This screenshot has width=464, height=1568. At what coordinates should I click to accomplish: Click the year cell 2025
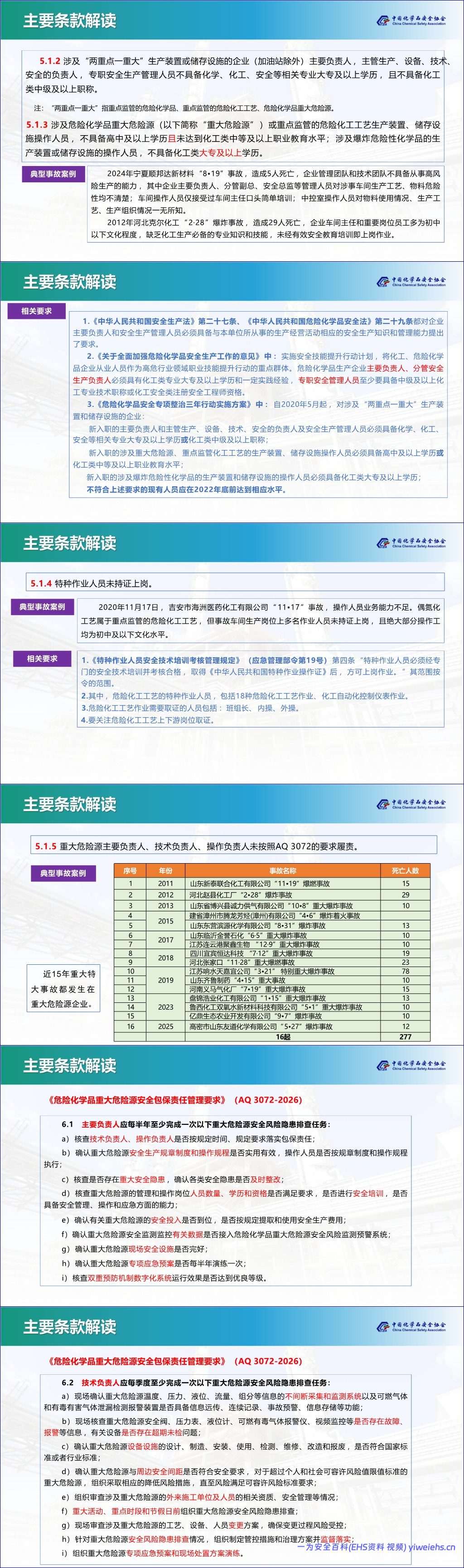tap(165, 1026)
